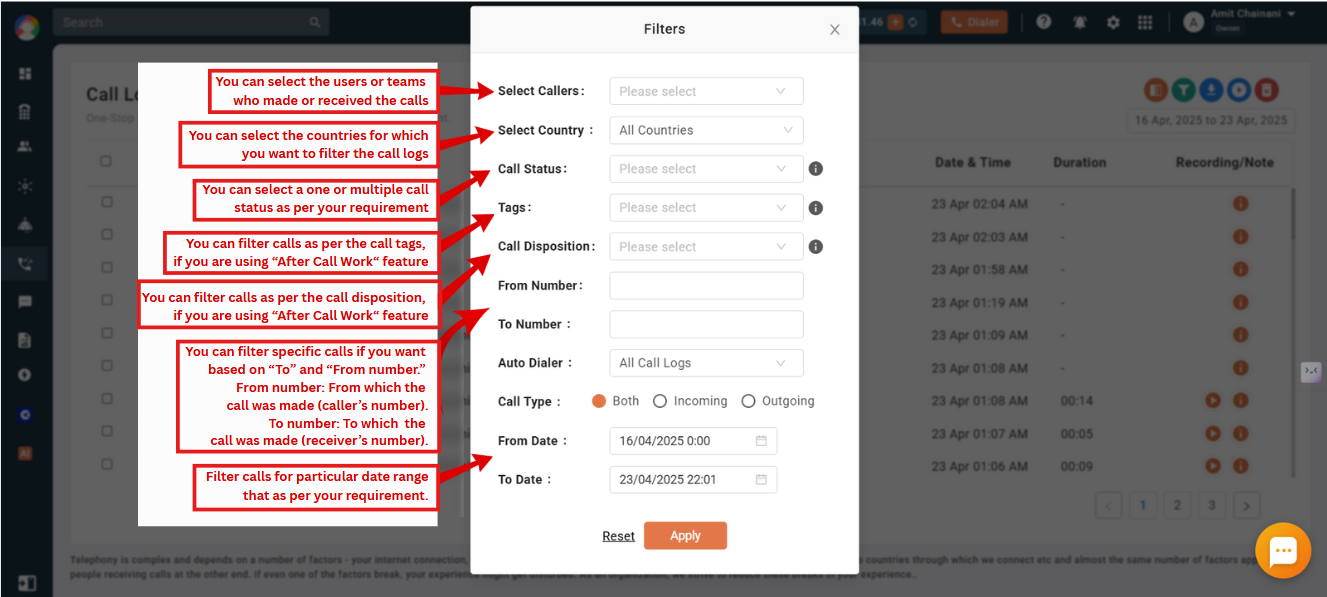The image size is (1327, 597).
Task: Go to page 3 of call logs
Action: 1212,505
